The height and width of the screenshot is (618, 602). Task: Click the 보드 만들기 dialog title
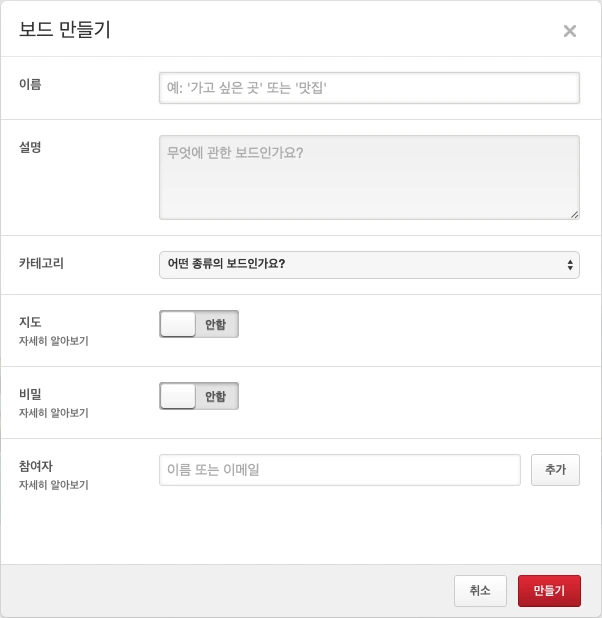coord(65,30)
